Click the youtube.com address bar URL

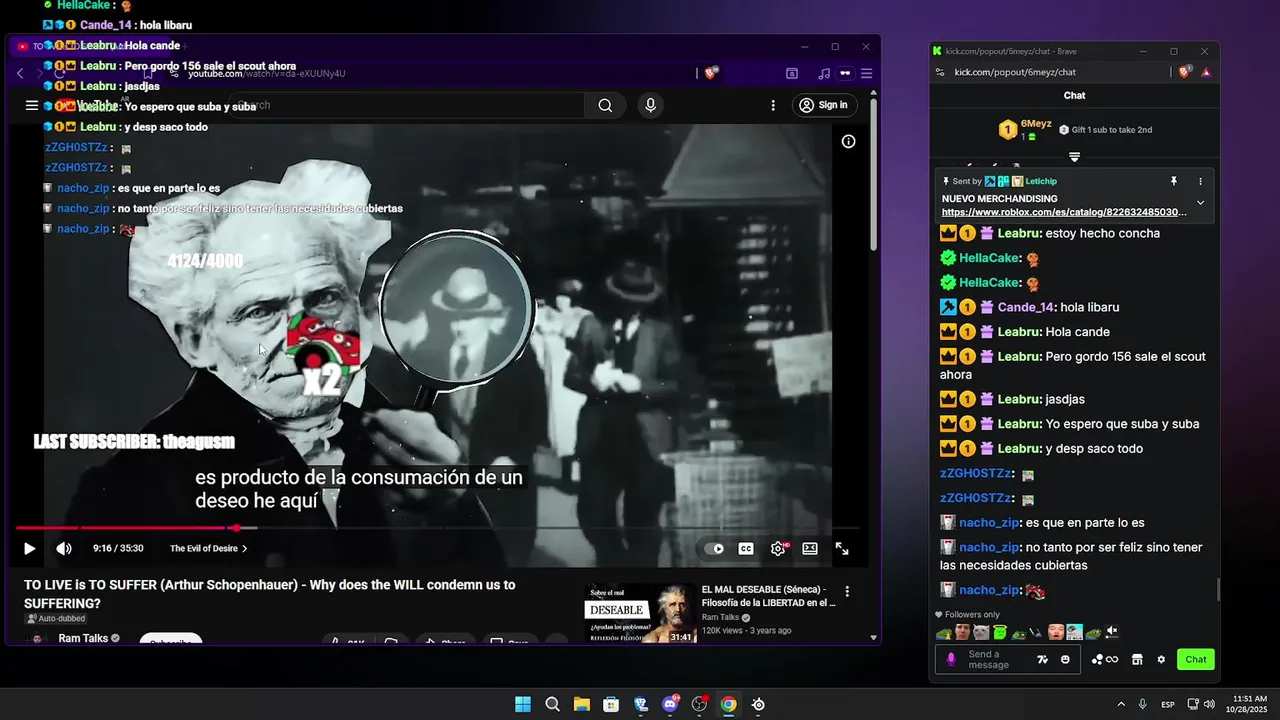(267, 73)
